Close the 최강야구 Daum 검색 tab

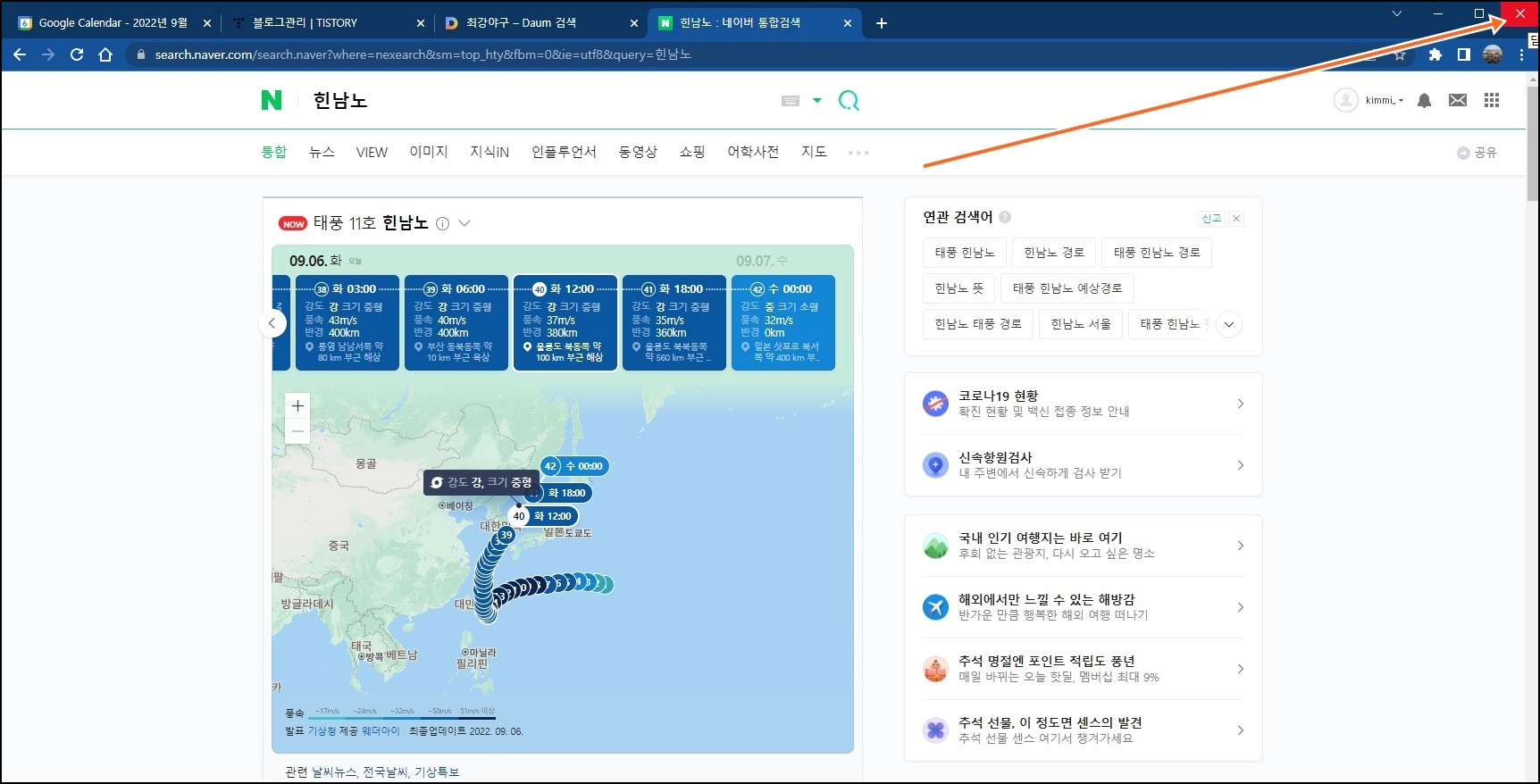coord(634,23)
